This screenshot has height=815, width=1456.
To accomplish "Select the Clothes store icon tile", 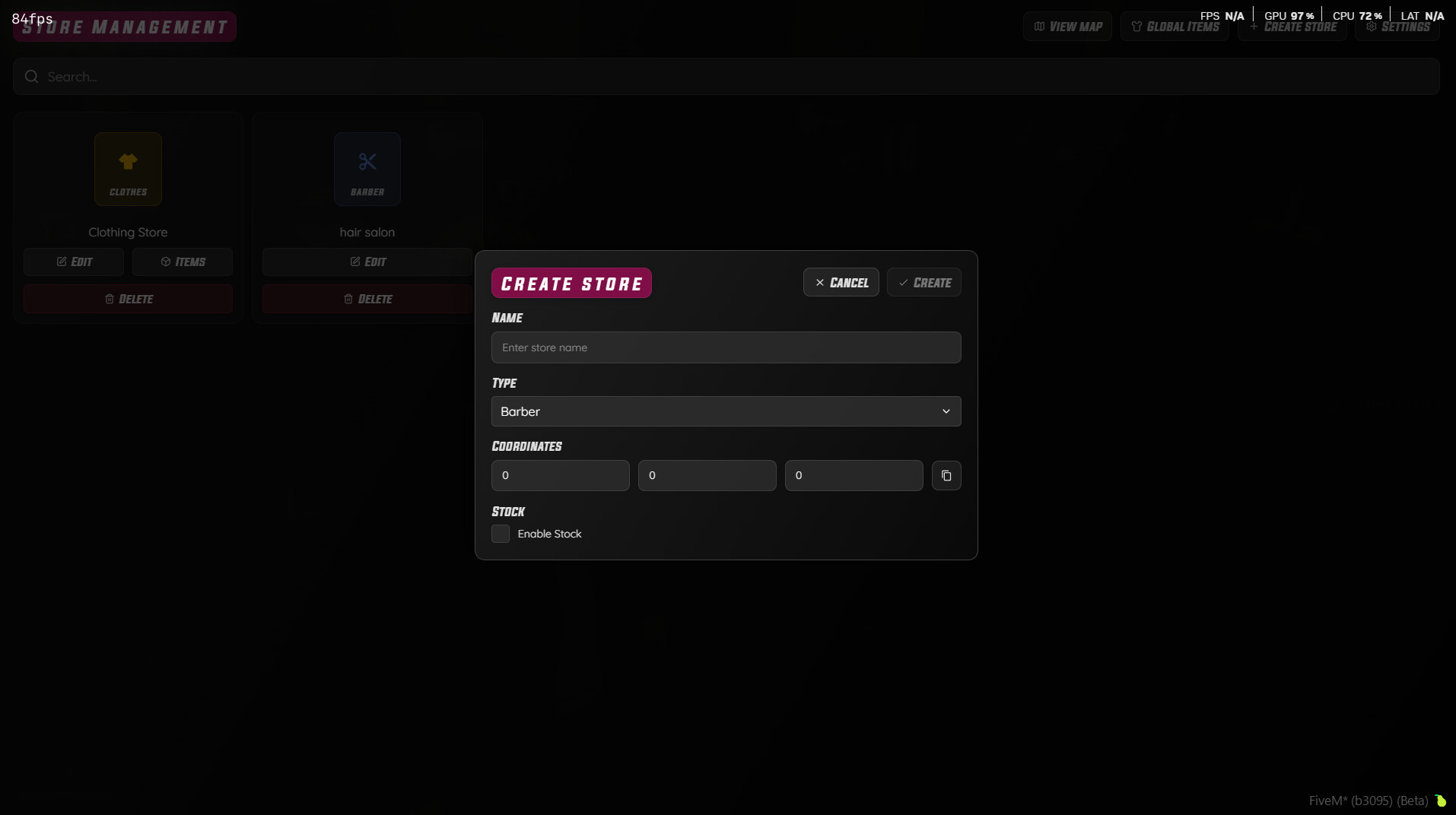I will [x=129, y=169].
